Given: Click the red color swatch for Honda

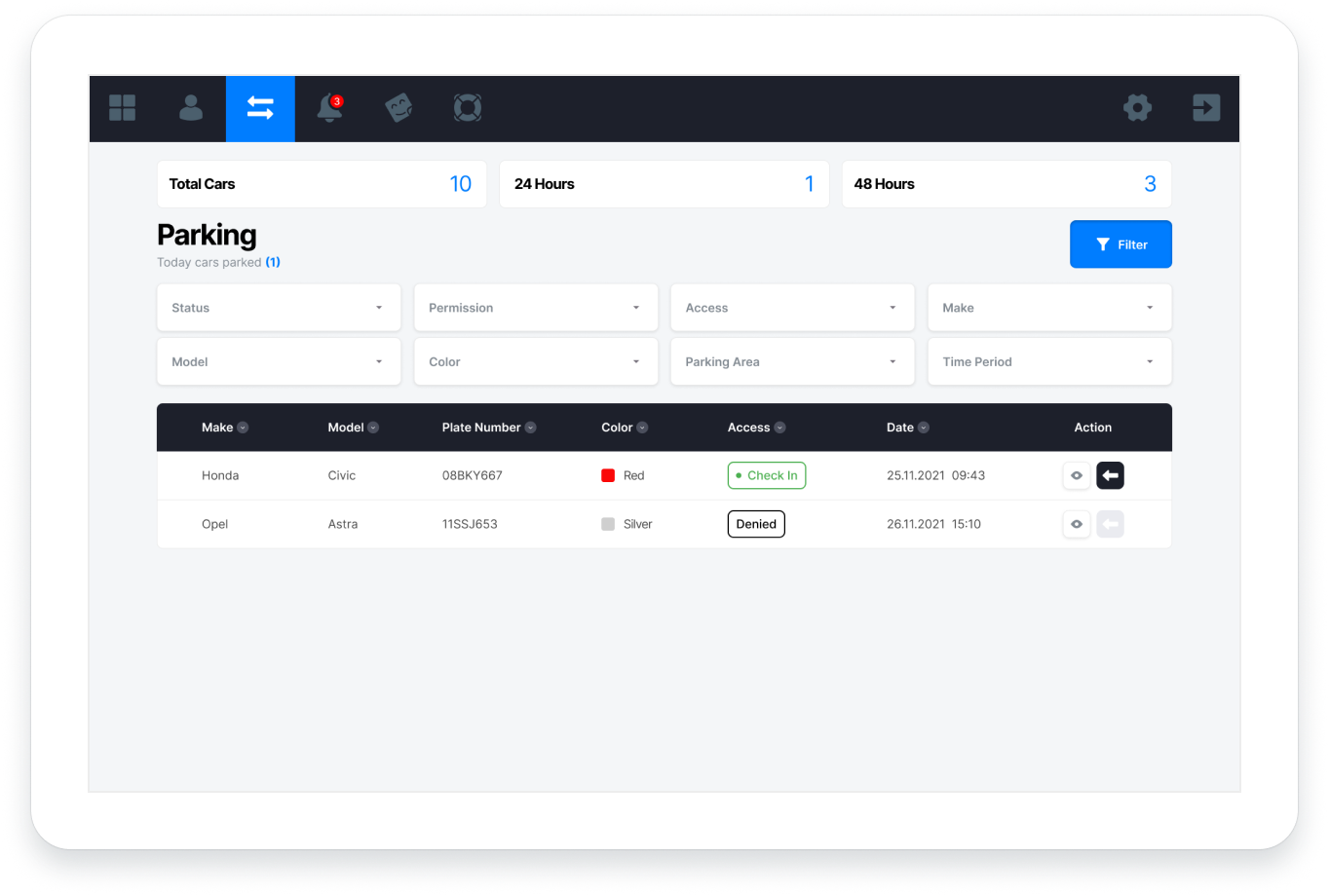Looking at the screenshot, I should 608,475.
